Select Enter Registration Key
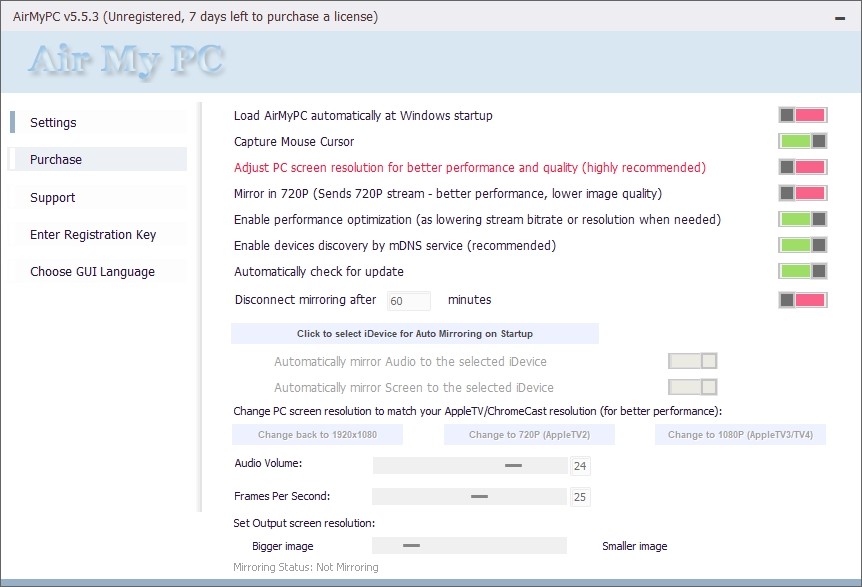 pos(98,235)
